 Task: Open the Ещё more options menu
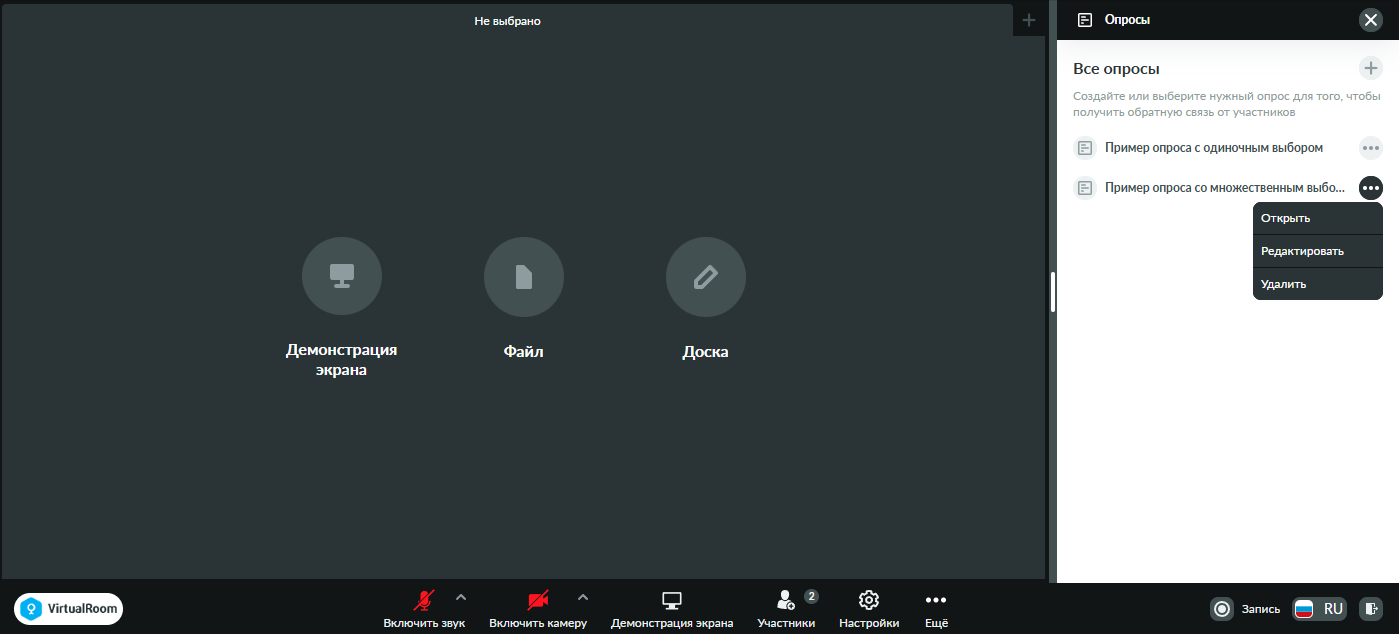click(x=936, y=608)
